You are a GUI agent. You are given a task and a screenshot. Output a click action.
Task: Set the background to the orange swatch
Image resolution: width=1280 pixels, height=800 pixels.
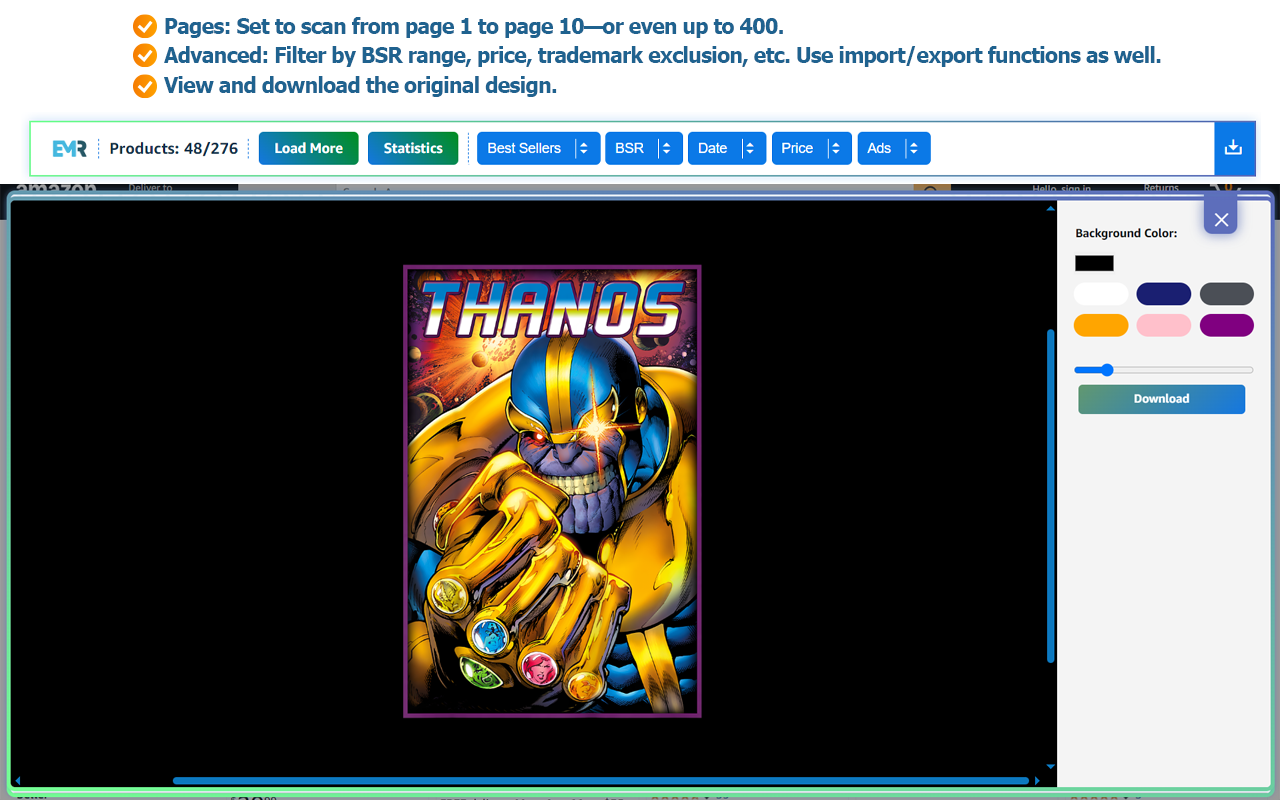click(1101, 325)
